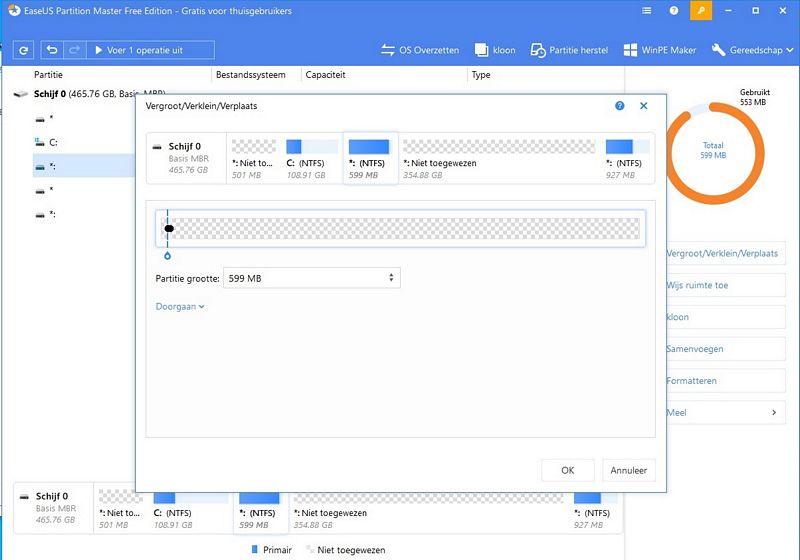
Task: Open the dialog help icon
Action: 619,106
